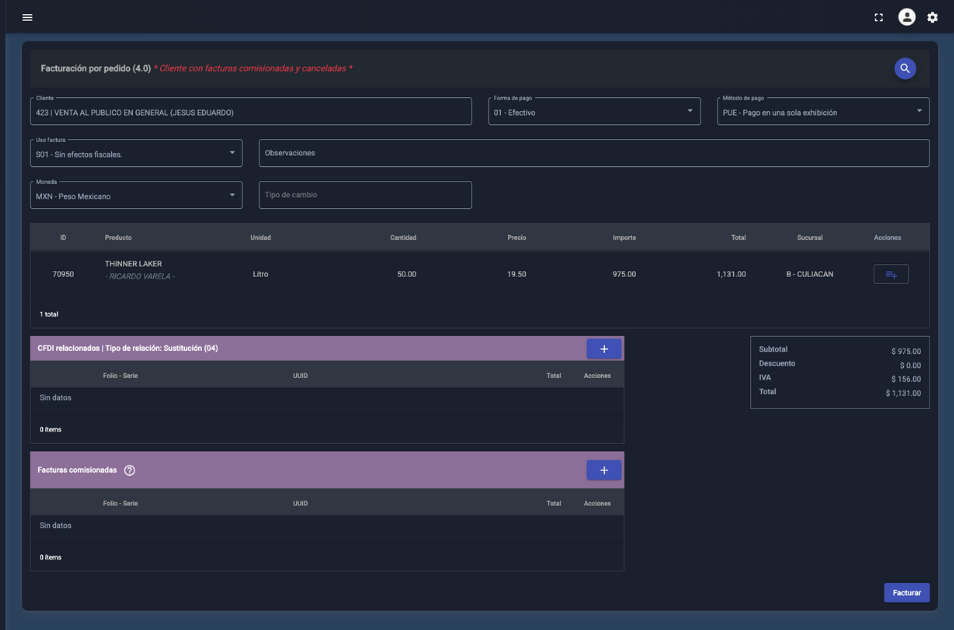Add a related CFDI with plus button
954x630 pixels.
pos(603,349)
